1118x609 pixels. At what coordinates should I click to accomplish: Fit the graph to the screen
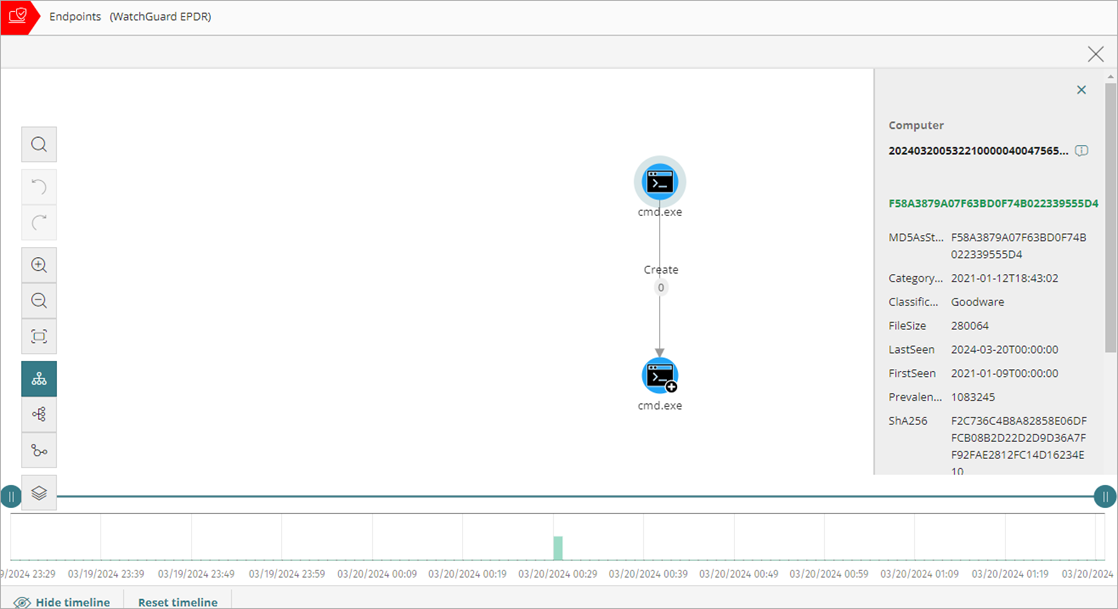(x=38, y=336)
